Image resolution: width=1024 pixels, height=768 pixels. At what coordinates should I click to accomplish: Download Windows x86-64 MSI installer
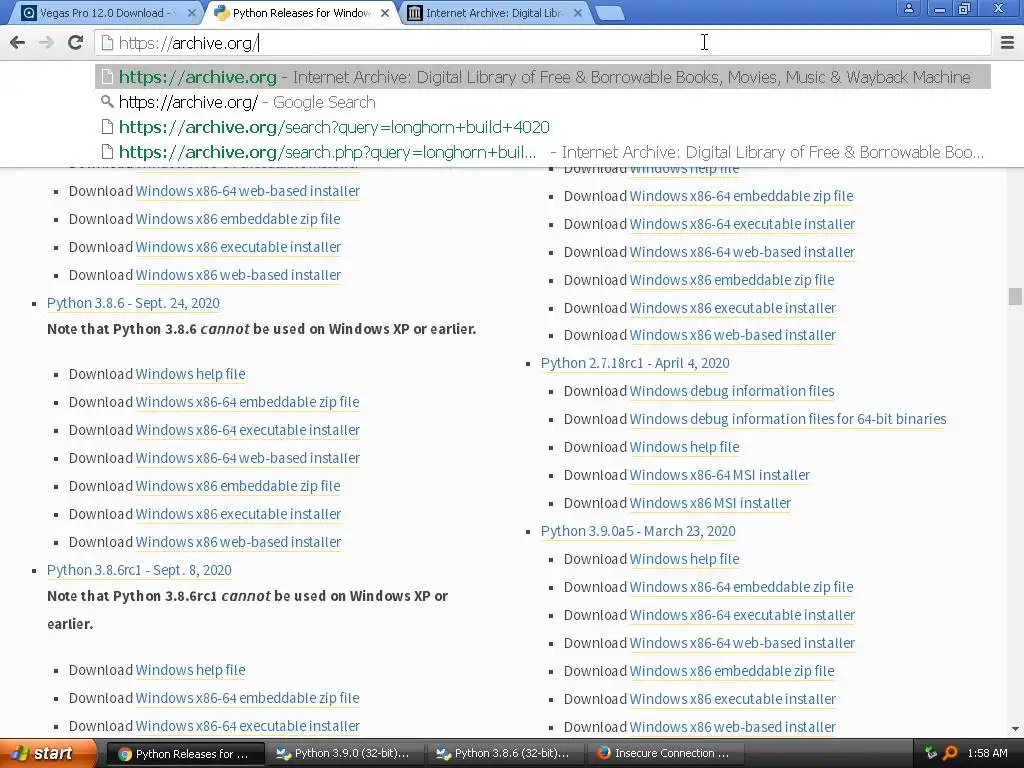[720, 475]
